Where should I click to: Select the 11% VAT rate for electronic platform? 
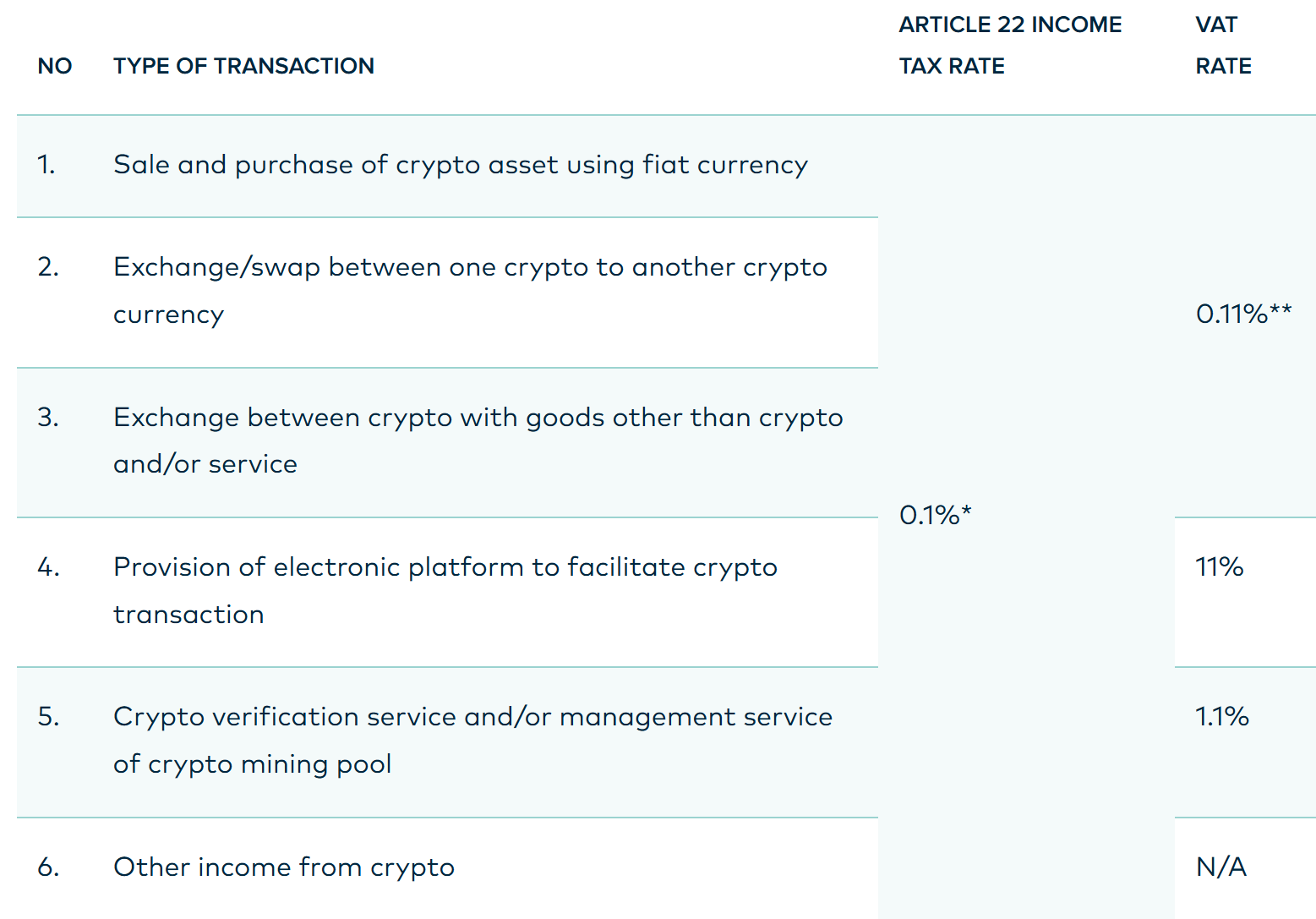pos(1219,567)
